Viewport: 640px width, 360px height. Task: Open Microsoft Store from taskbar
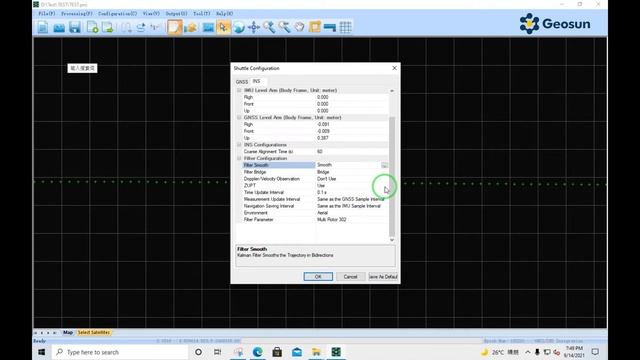(x=277, y=352)
